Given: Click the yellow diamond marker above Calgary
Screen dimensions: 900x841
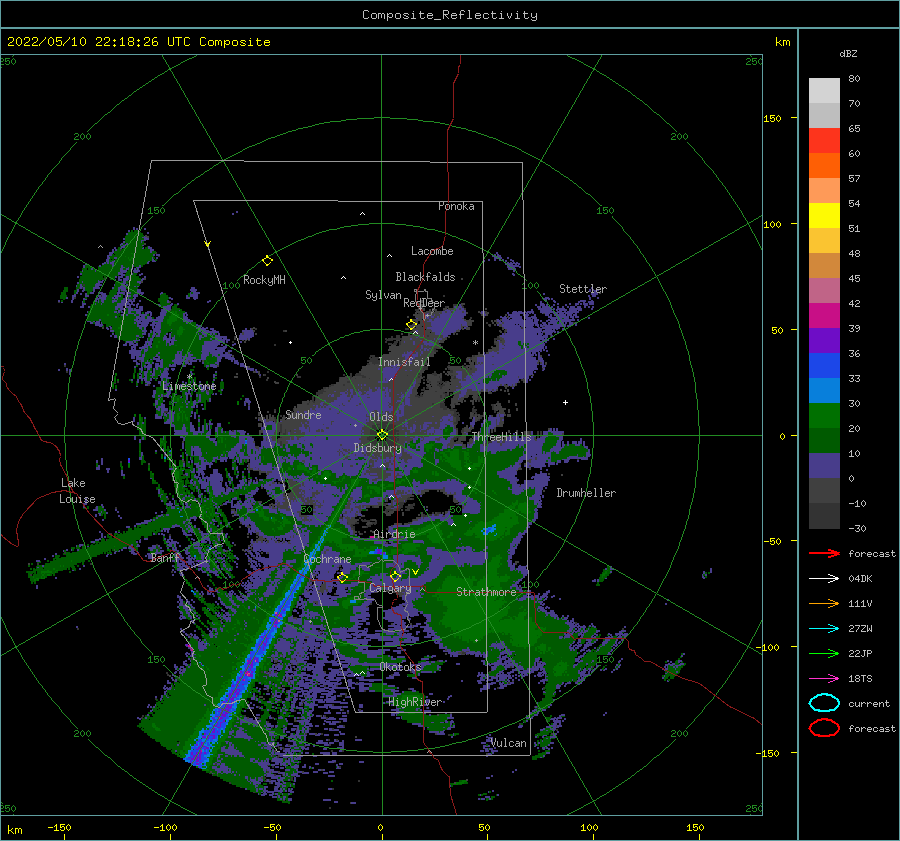Looking at the screenshot, I should click(395, 576).
